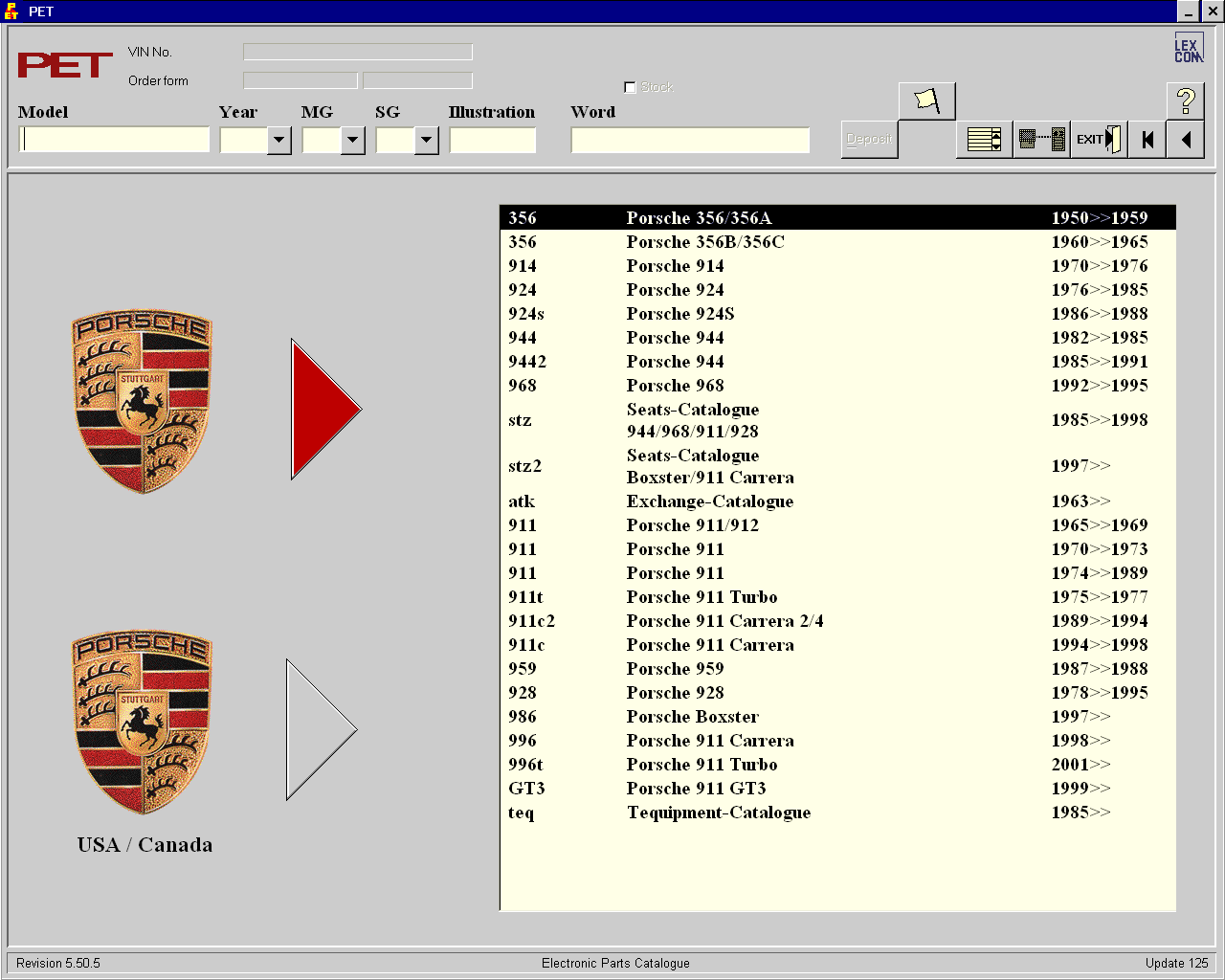Select the Porsche 924S row
Viewport: 1225px width, 980px height.
837,314
